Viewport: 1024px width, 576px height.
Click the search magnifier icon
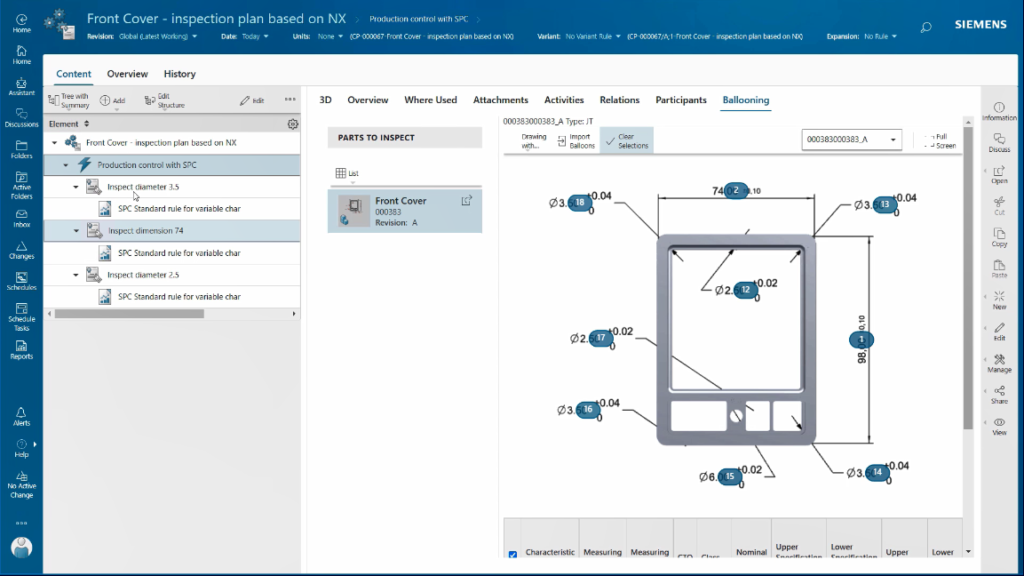tap(926, 27)
